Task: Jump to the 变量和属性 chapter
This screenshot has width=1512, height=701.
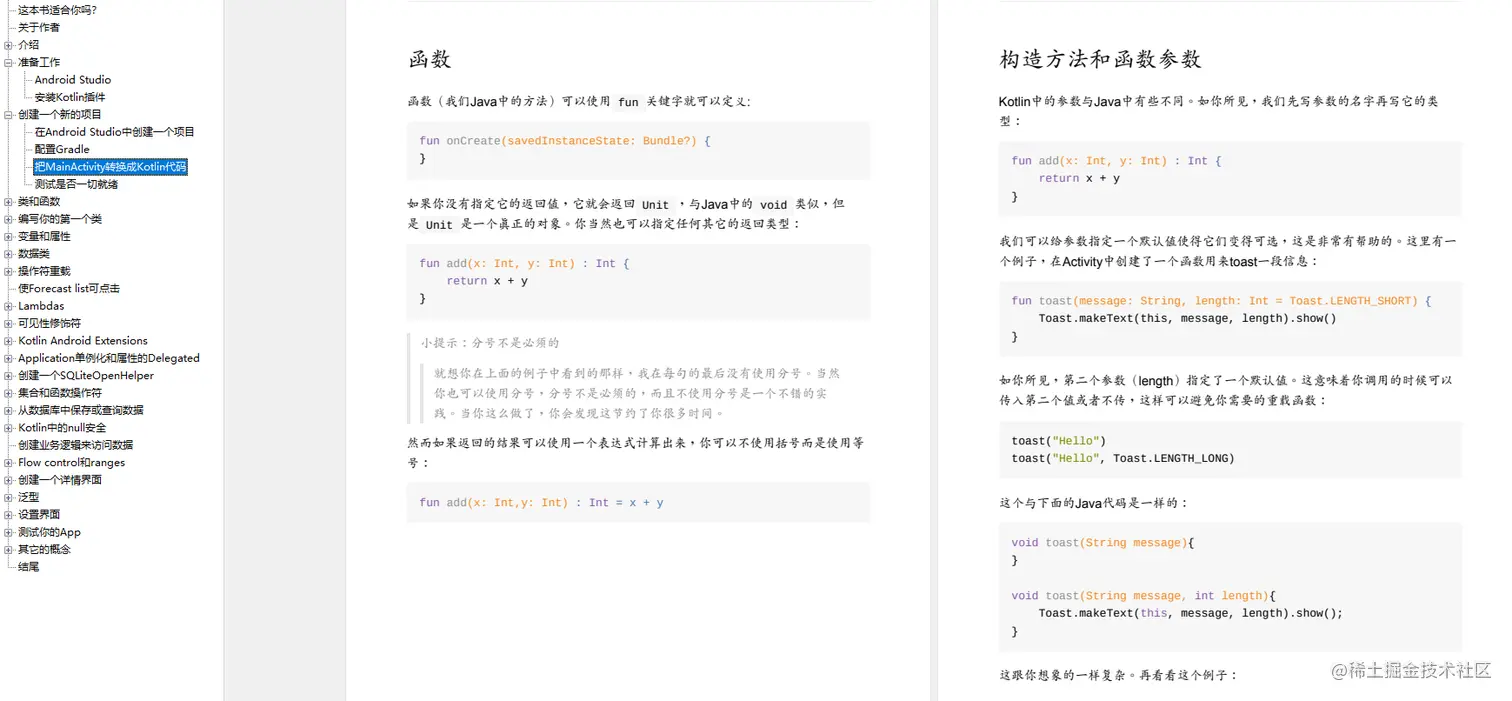Action: click(44, 236)
